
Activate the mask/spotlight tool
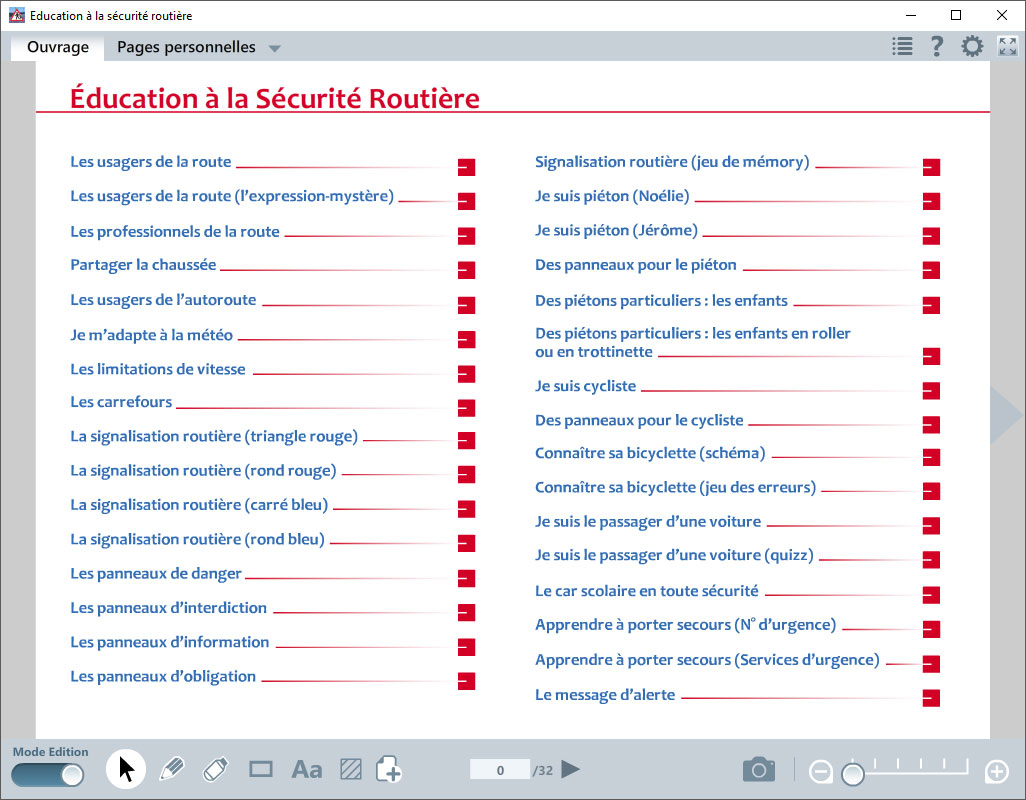coord(350,769)
